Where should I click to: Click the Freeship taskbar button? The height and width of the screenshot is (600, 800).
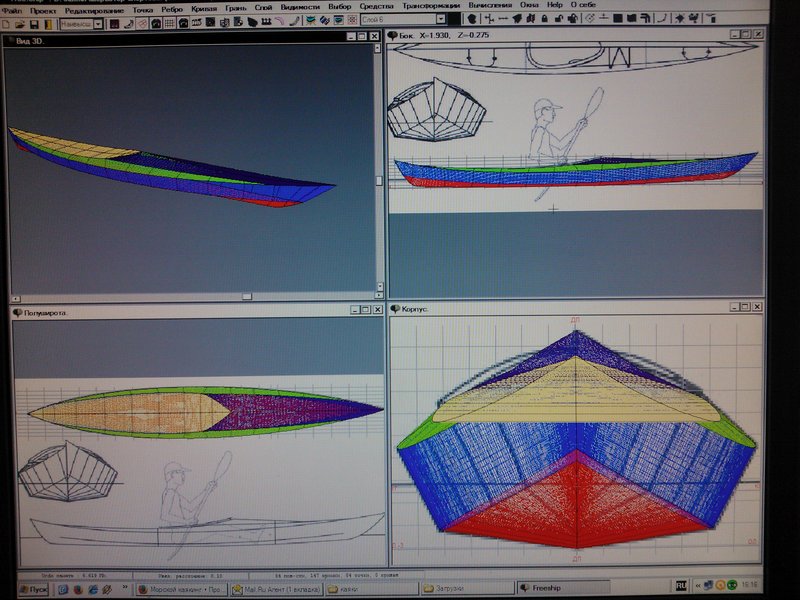[x=563, y=588]
